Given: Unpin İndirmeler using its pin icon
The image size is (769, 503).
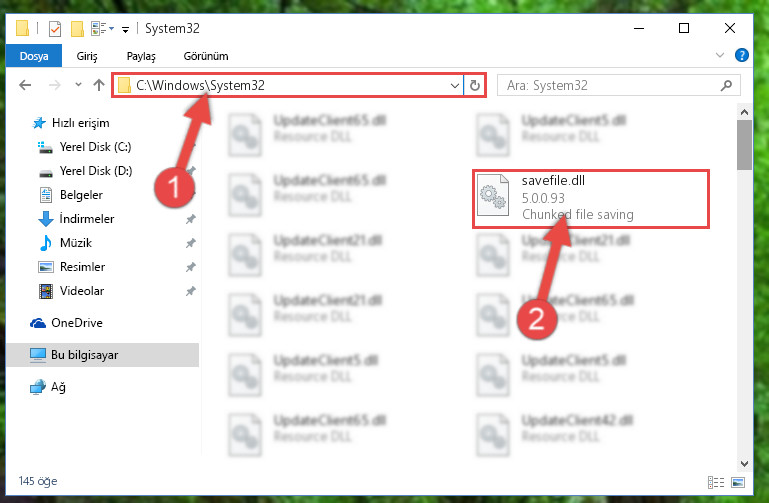Looking at the screenshot, I should click(190, 219).
